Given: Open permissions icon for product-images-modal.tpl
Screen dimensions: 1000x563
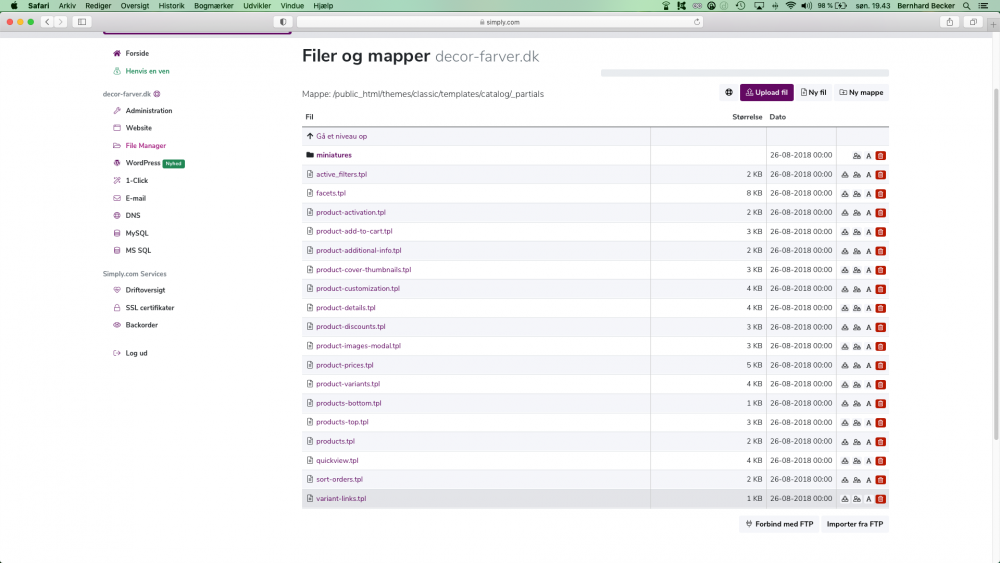Looking at the screenshot, I should pos(857,346).
